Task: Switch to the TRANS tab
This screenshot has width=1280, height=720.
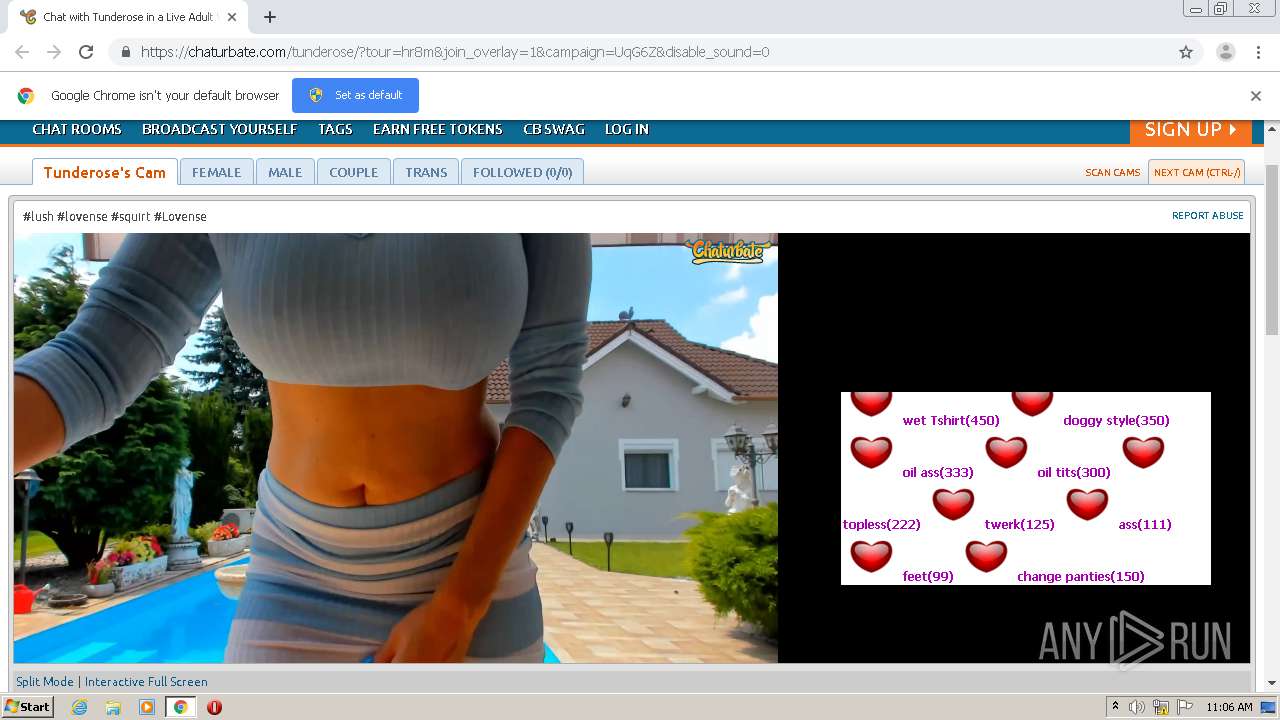Action: pos(426,172)
